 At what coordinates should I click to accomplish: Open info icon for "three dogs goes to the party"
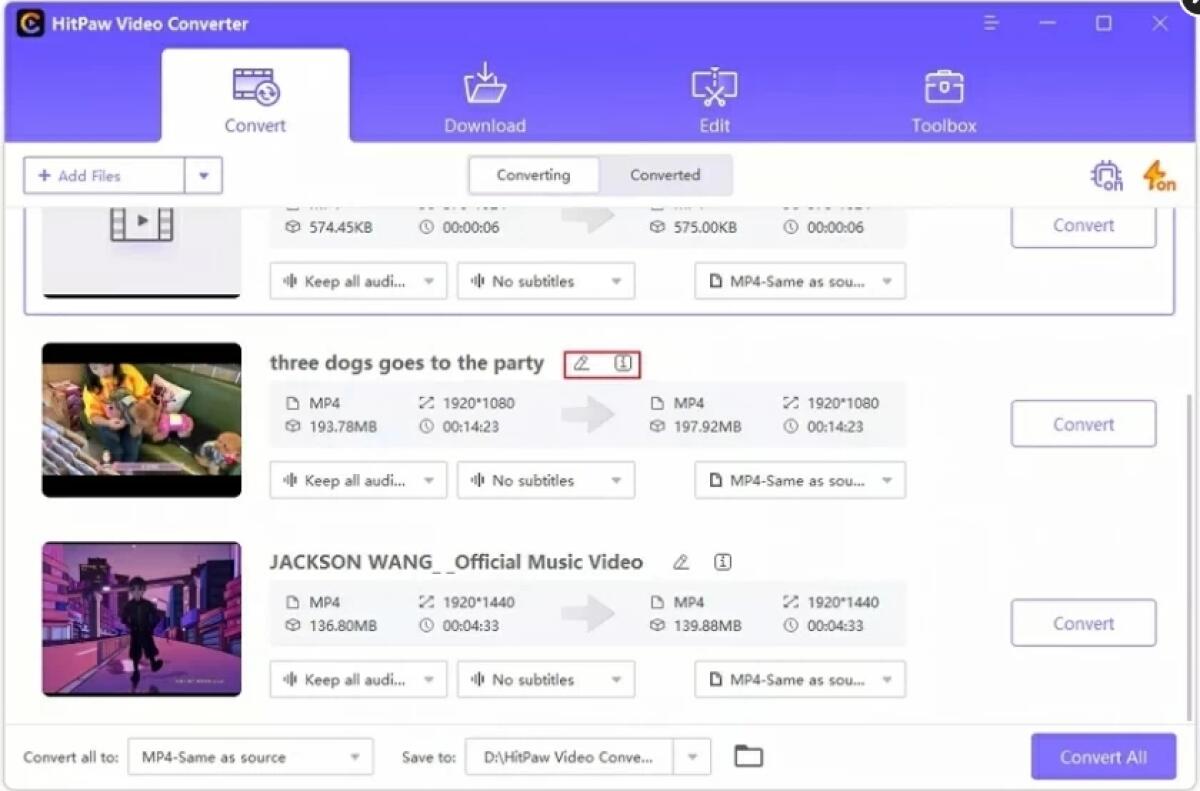tap(622, 364)
